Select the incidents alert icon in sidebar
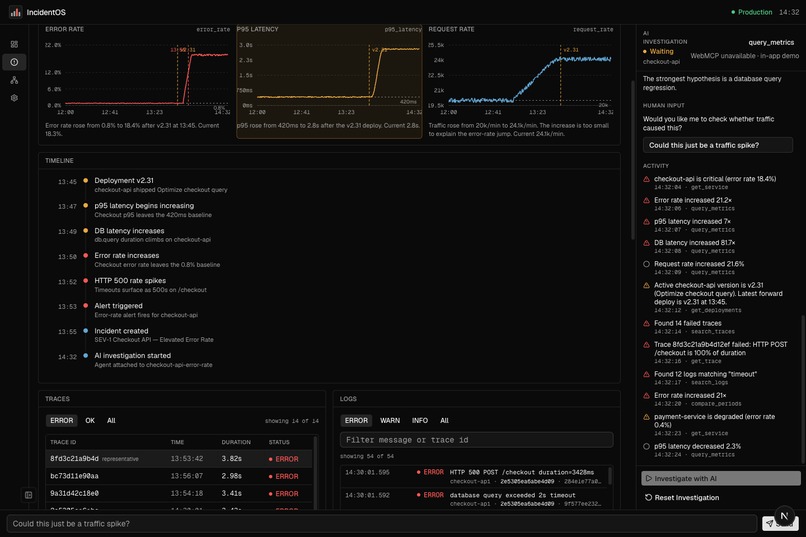 (x=14, y=62)
